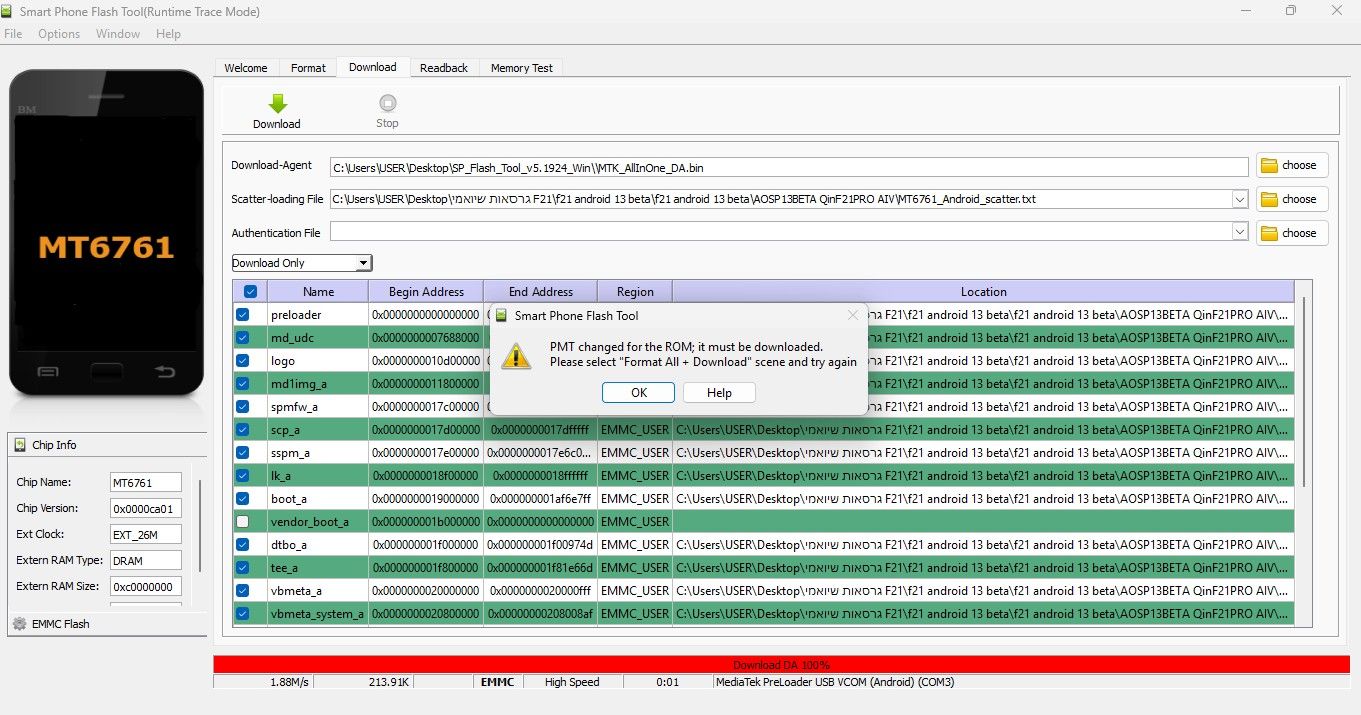Click the Region column header

pos(635,292)
